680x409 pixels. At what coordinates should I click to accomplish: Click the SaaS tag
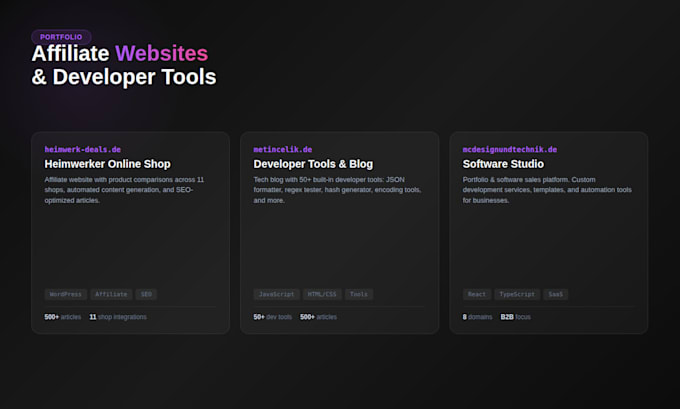coord(556,294)
